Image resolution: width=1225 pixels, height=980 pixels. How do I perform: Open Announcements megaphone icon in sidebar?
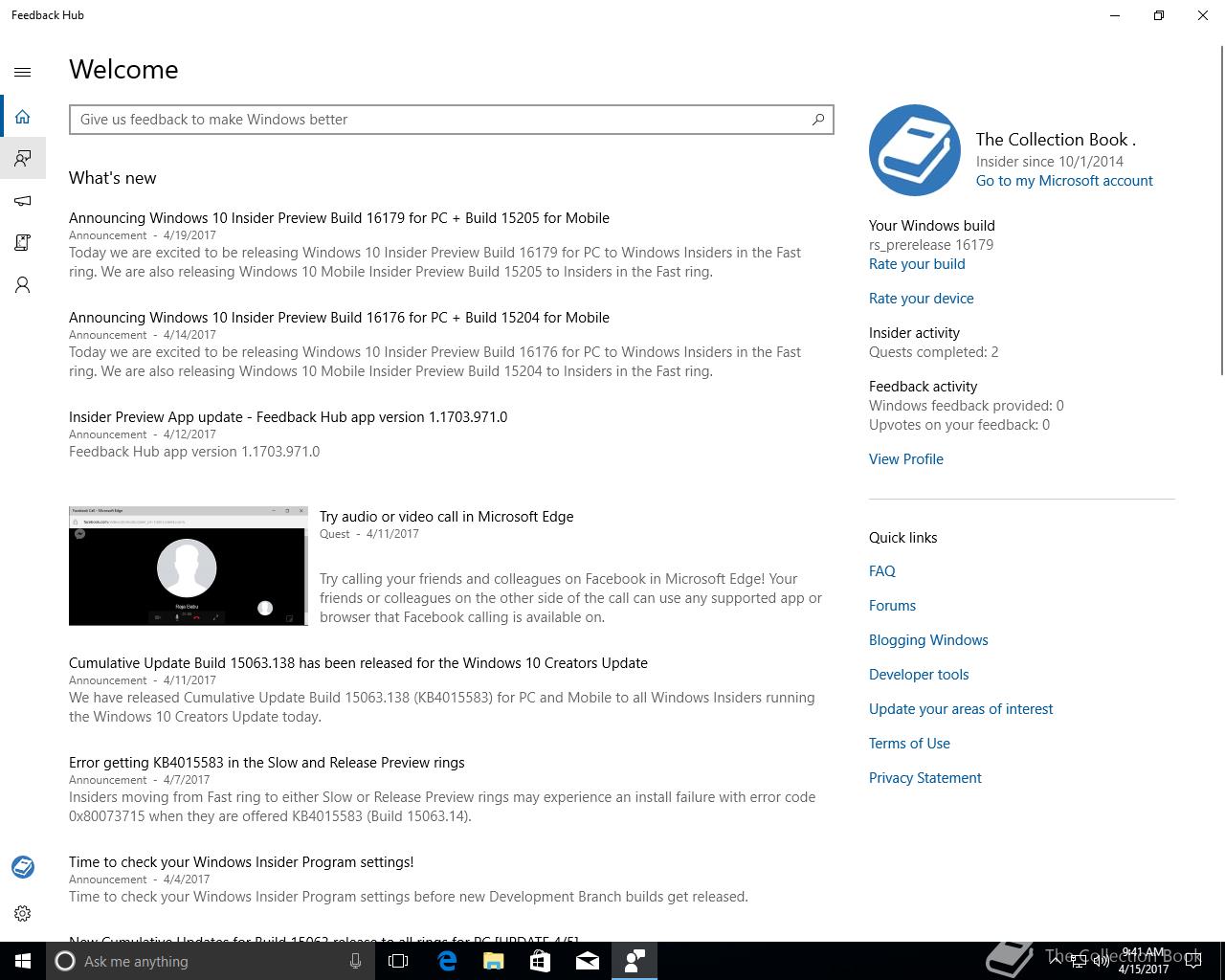pyautogui.click(x=23, y=201)
